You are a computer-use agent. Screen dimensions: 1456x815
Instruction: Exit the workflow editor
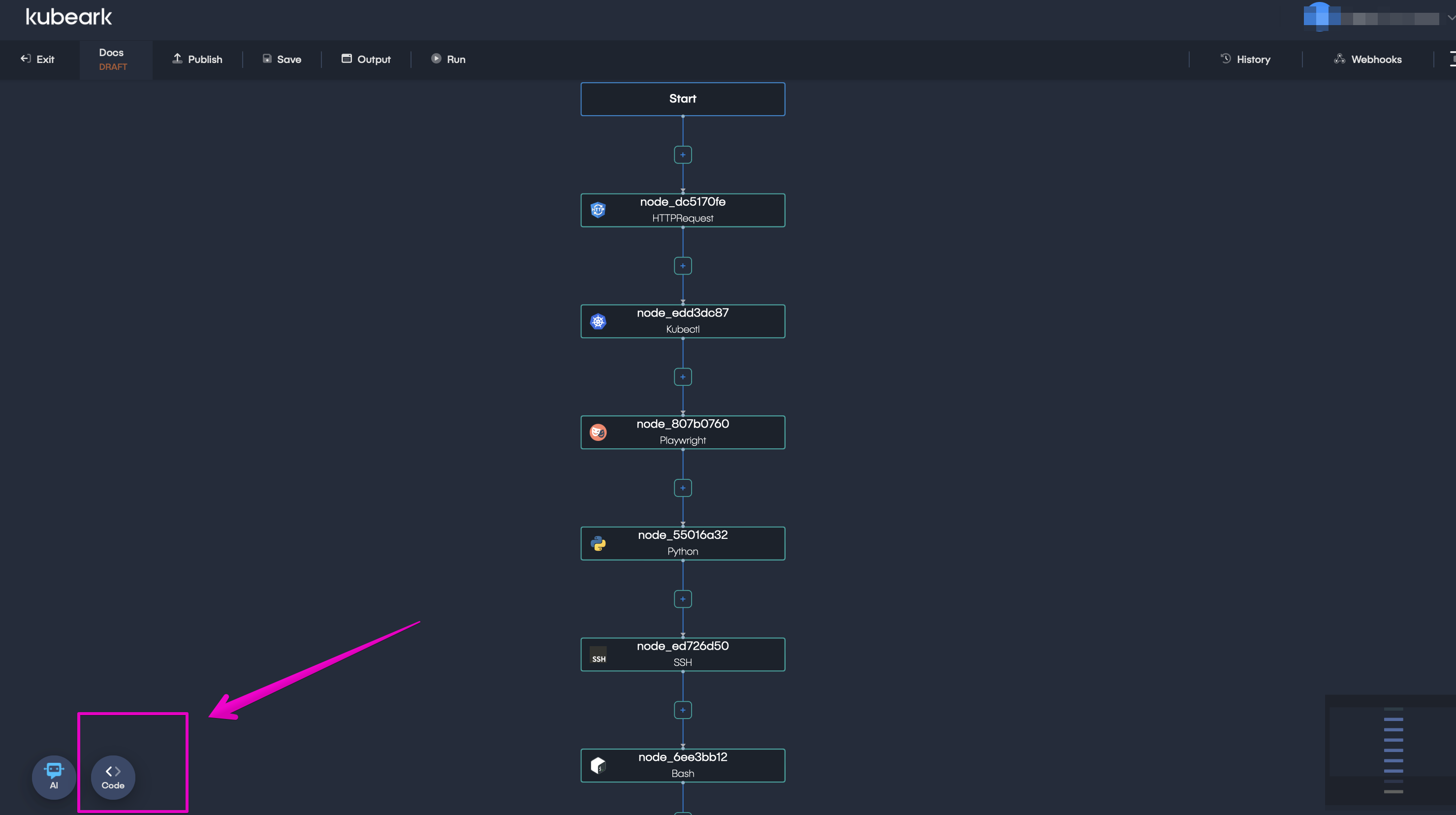[x=37, y=59]
